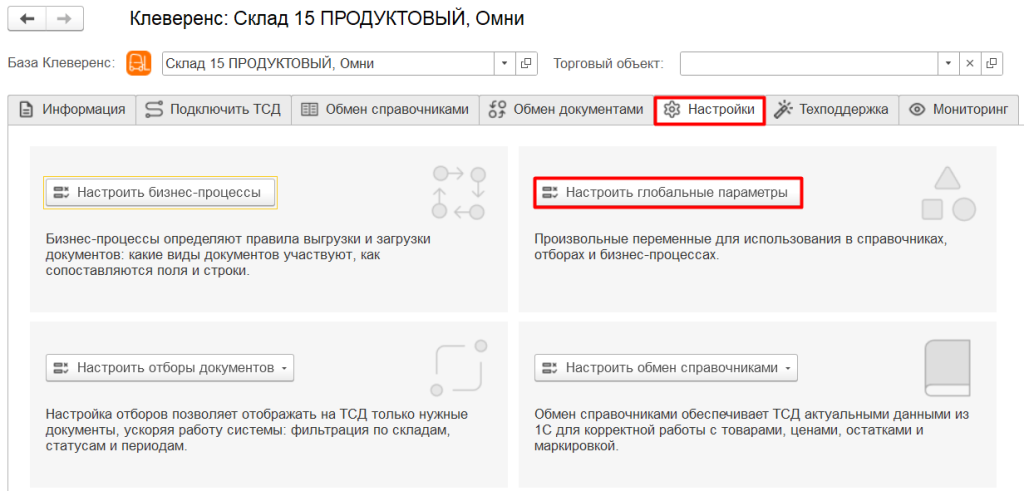Click the gear icon on Настройки tab

click(671, 110)
